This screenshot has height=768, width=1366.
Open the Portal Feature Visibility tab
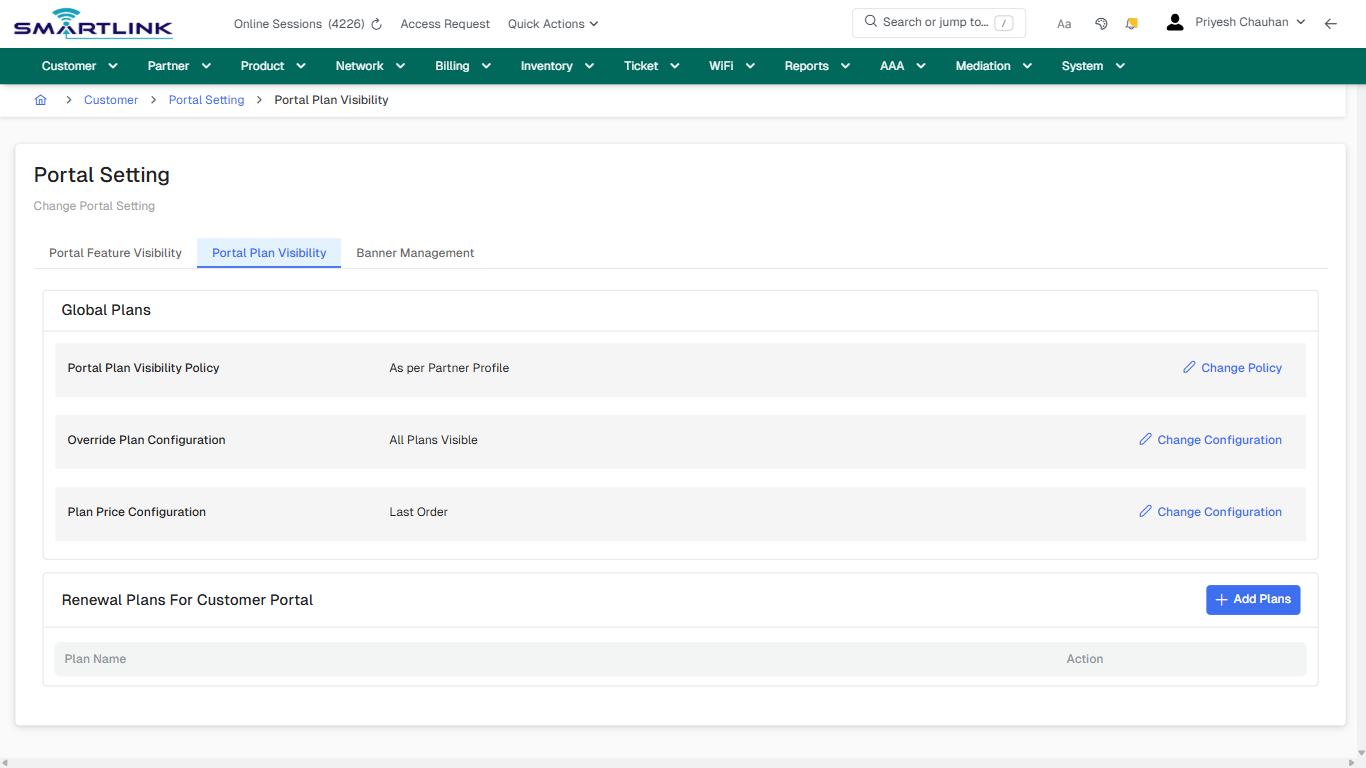(114, 253)
